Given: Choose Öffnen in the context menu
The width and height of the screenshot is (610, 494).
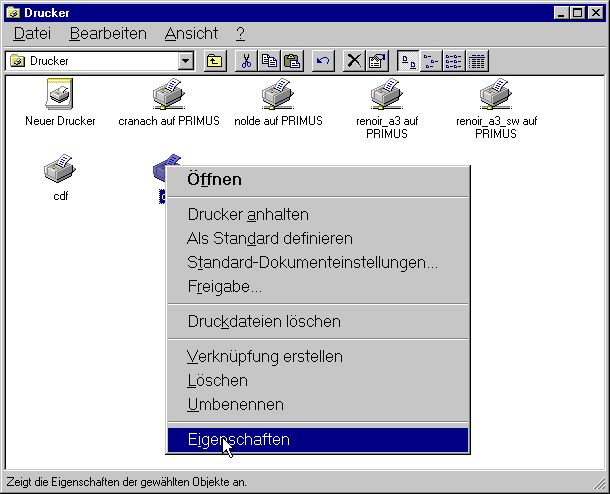Looking at the screenshot, I should pos(318,180).
